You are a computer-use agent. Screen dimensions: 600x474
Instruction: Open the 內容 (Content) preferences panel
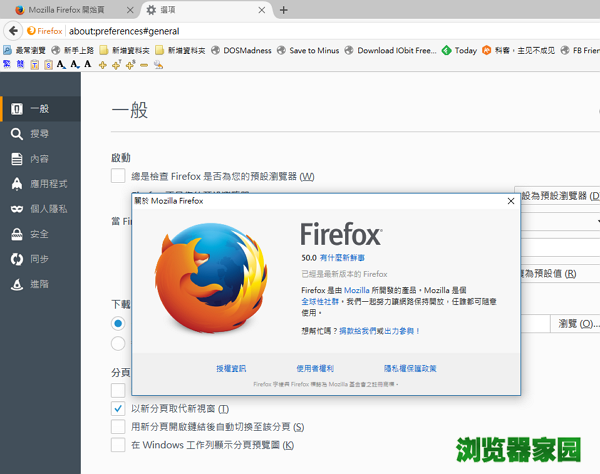pos(38,159)
